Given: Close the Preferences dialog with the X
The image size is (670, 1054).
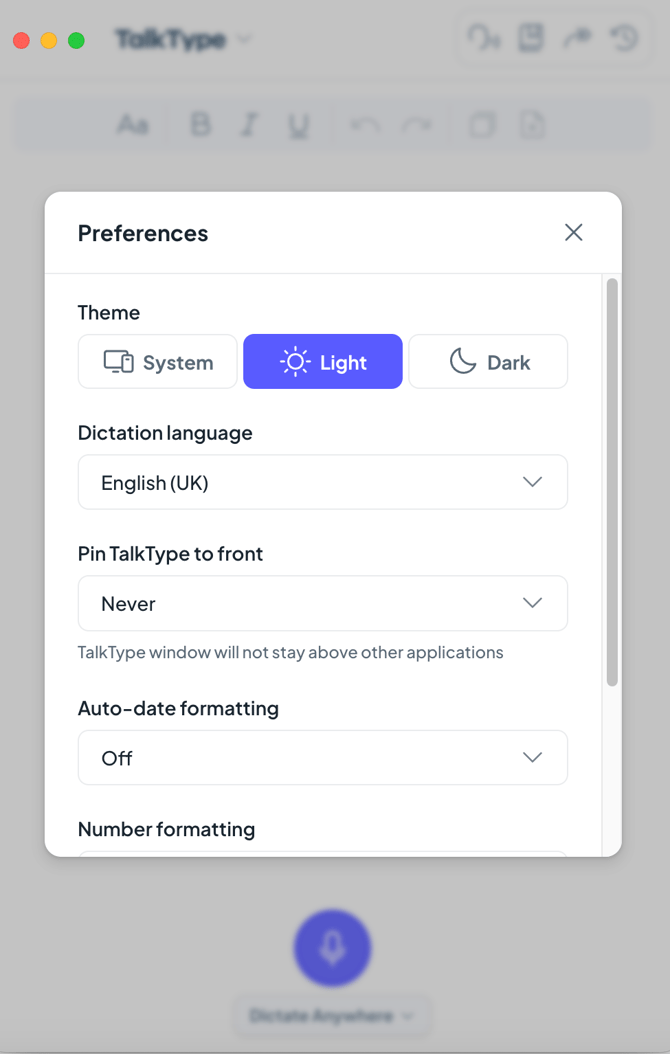Looking at the screenshot, I should point(573,232).
